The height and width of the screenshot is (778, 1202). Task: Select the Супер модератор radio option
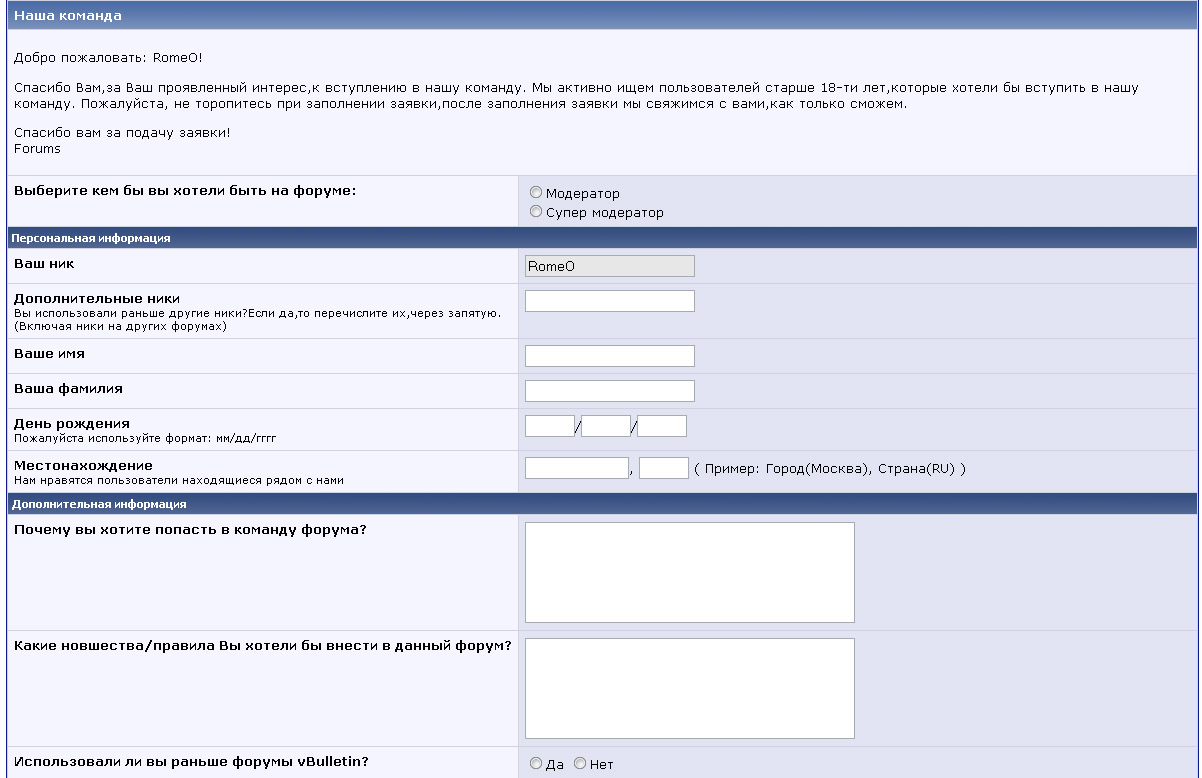(536, 212)
